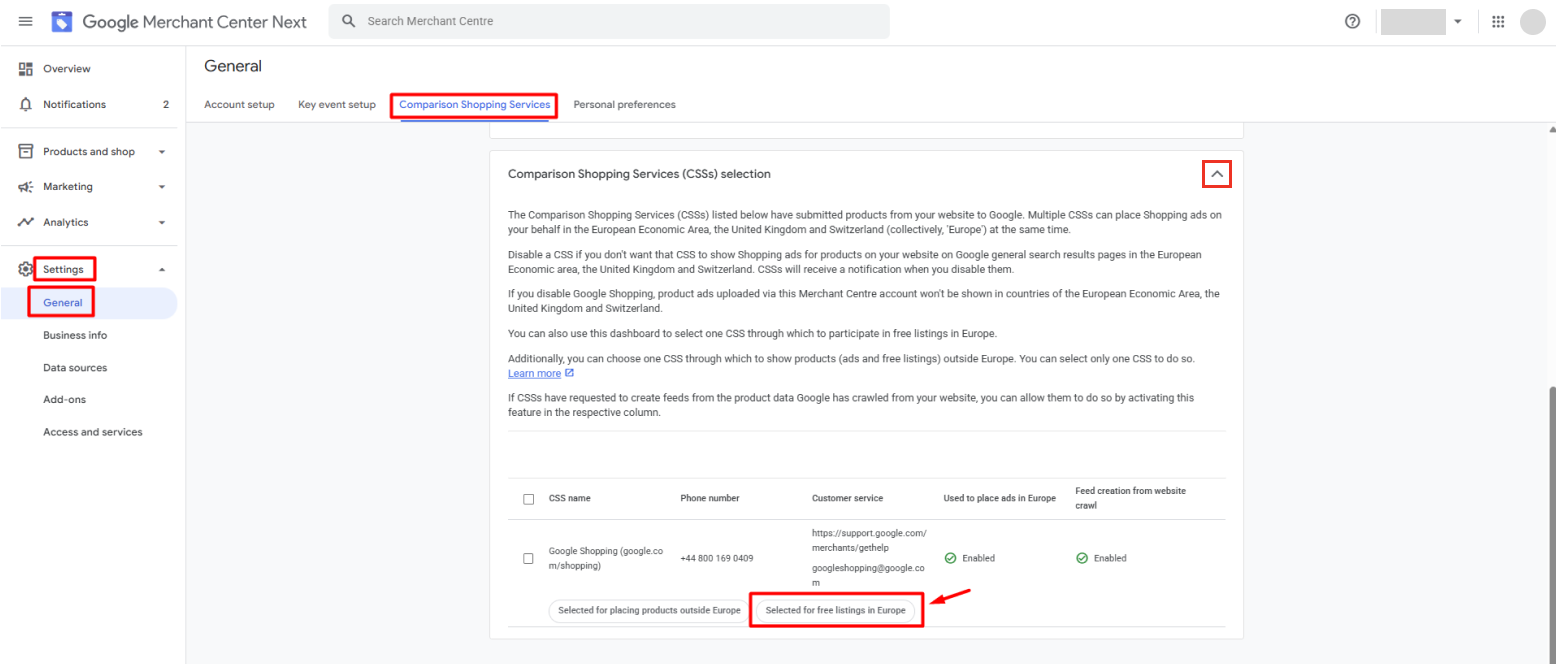This screenshot has width=1556, height=664.
Task: Click the help question mark icon
Action: (1352, 21)
